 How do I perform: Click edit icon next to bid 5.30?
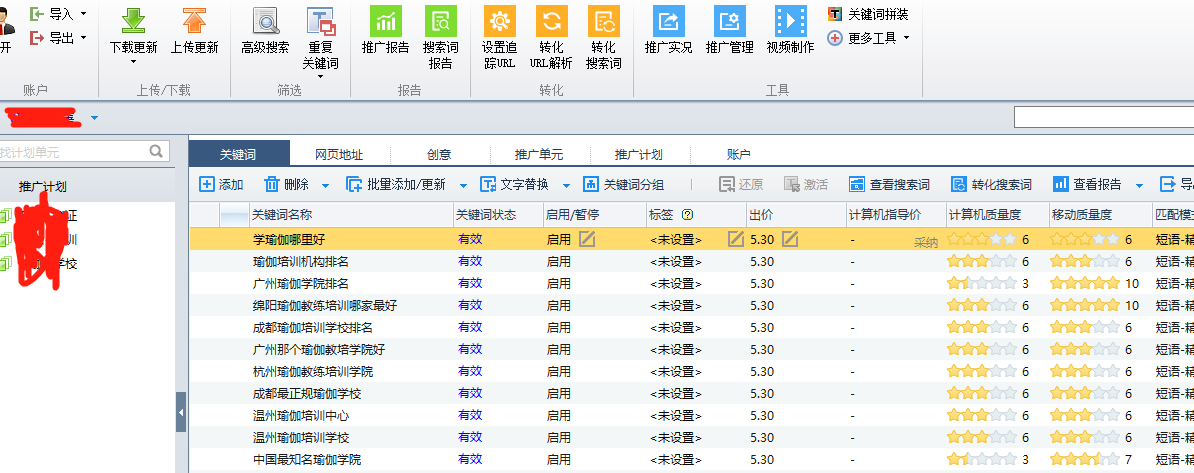tap(790, 239)
